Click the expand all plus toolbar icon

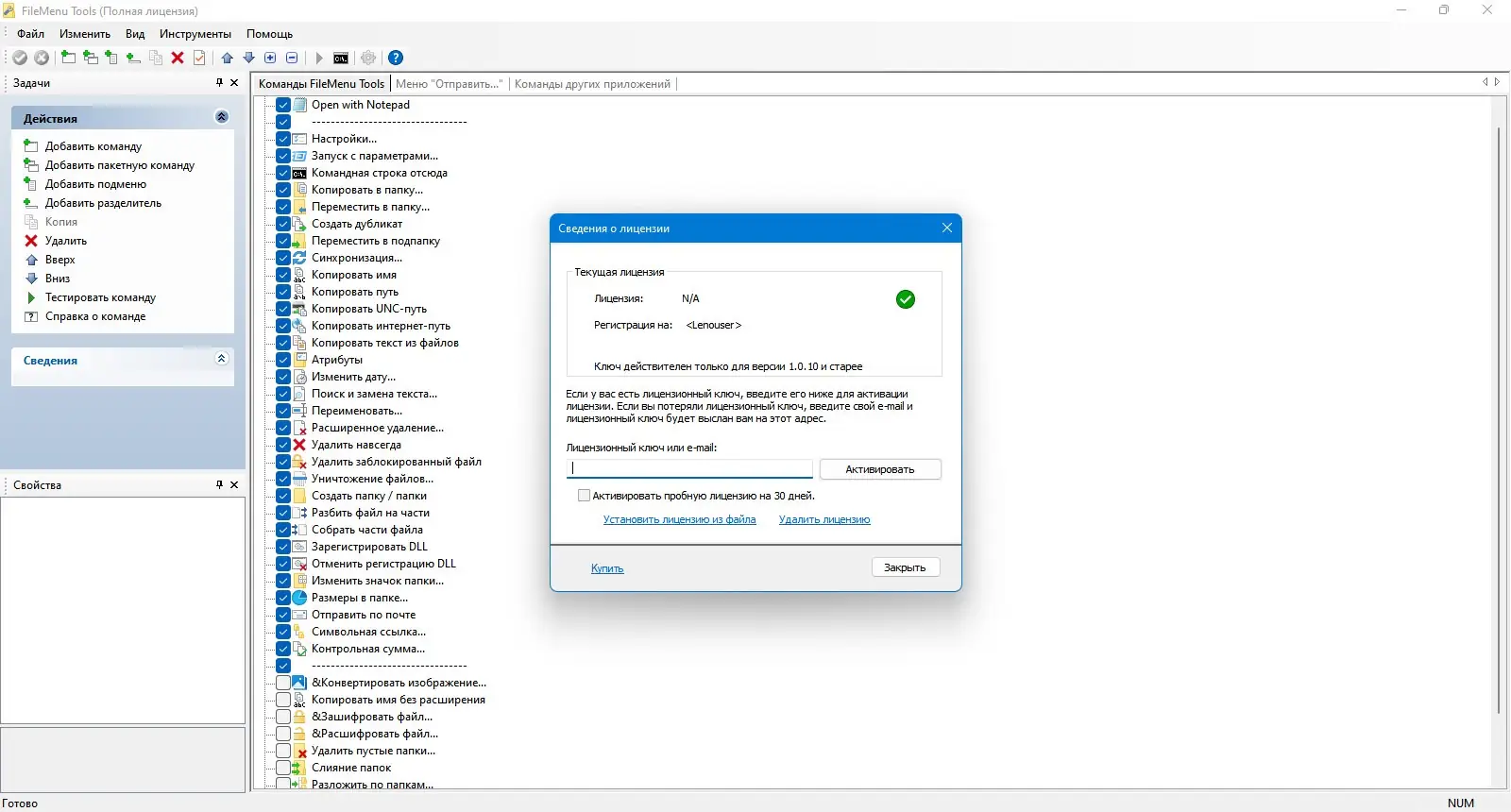pyautogui.click(x=270, y=58)
